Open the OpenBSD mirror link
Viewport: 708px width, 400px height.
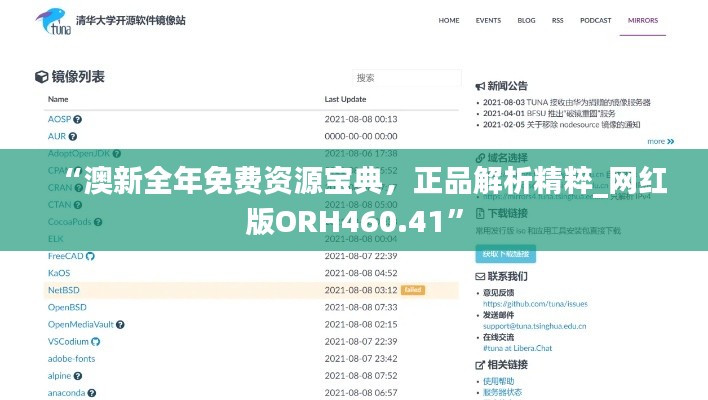click(67, 307)
